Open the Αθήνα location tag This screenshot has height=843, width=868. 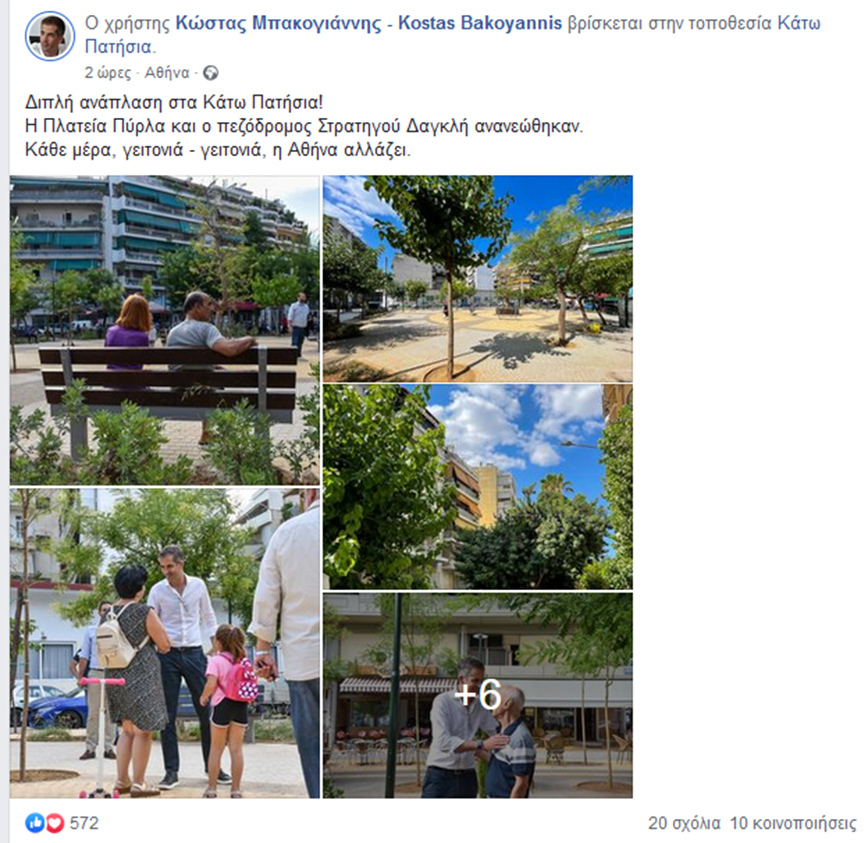point(167,73)
